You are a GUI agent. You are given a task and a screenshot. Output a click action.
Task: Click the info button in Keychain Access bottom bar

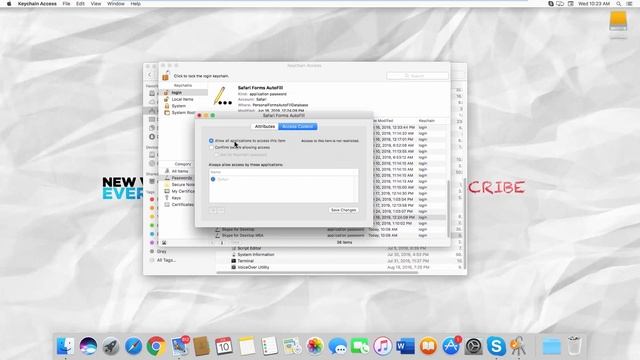coord(222,242)
